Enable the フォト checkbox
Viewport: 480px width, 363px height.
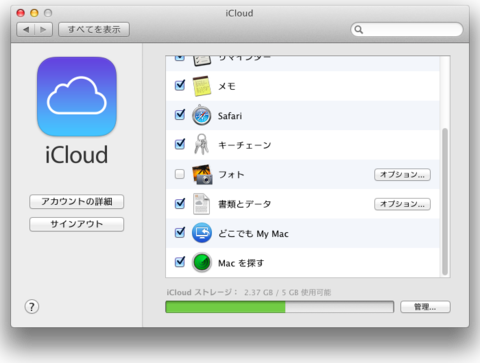180,174
